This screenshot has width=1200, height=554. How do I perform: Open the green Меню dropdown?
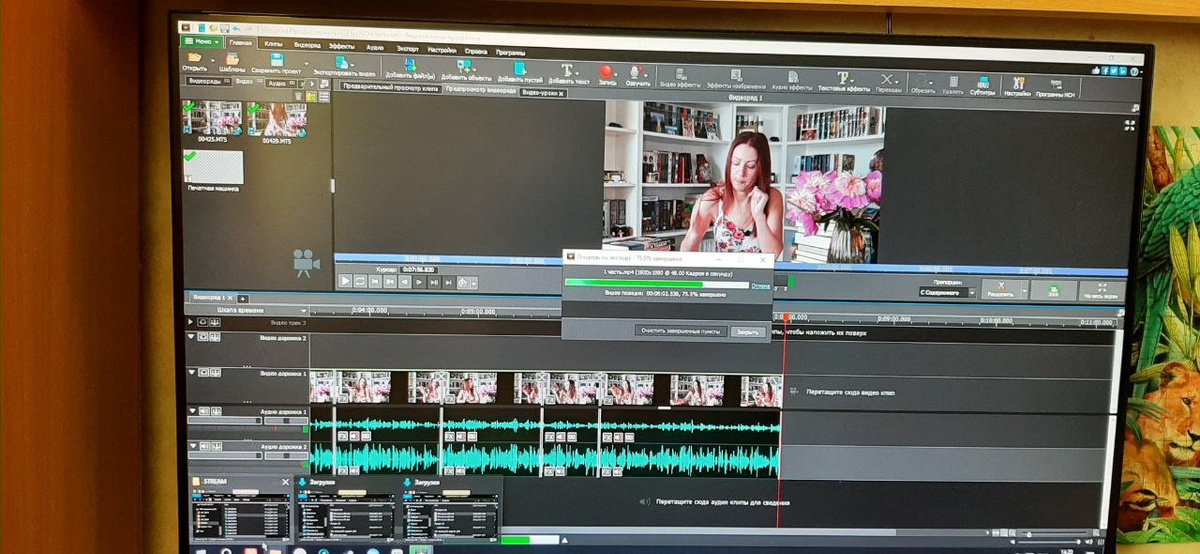201,42
